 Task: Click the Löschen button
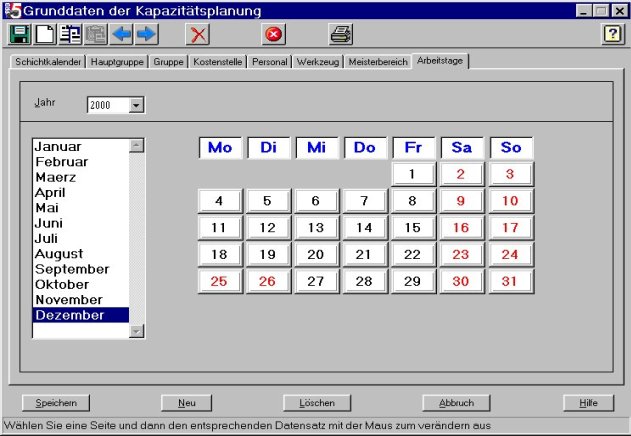tap(317, 403)
